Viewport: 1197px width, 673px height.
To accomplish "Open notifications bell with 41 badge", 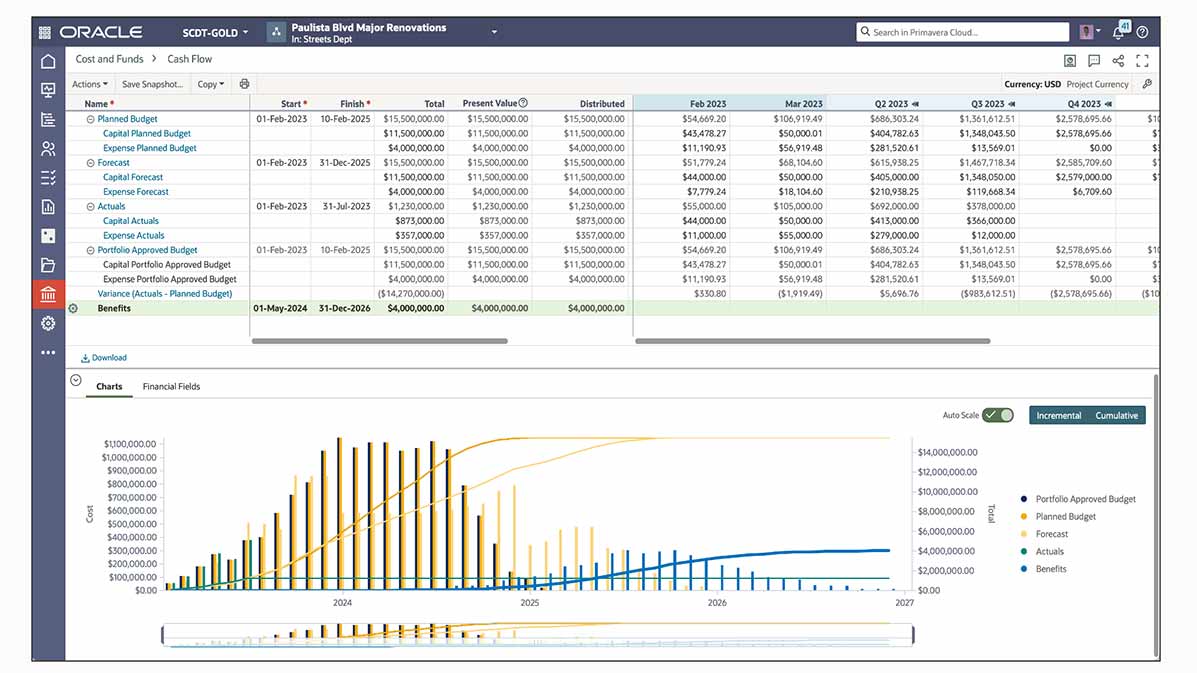I will (x=1119, y=32).
